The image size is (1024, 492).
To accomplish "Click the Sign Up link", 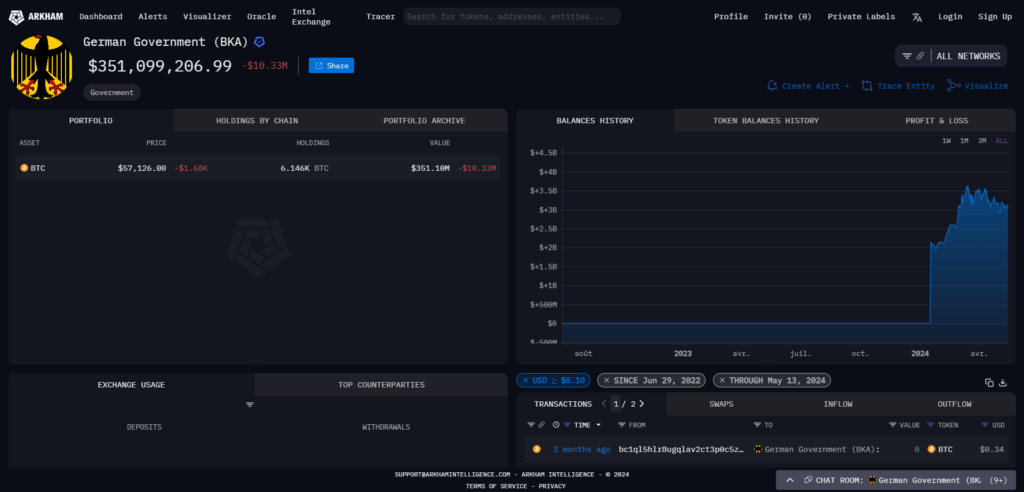I will (x=995, y=17).
